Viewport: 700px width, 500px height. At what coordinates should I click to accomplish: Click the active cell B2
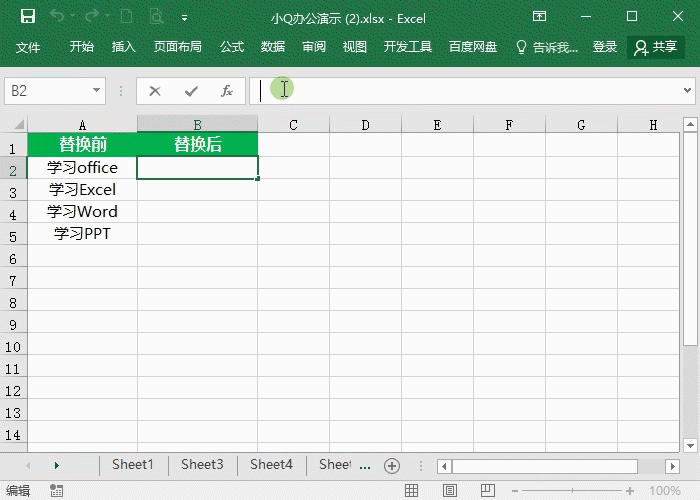pyautogui.click(x=197, y=168)
